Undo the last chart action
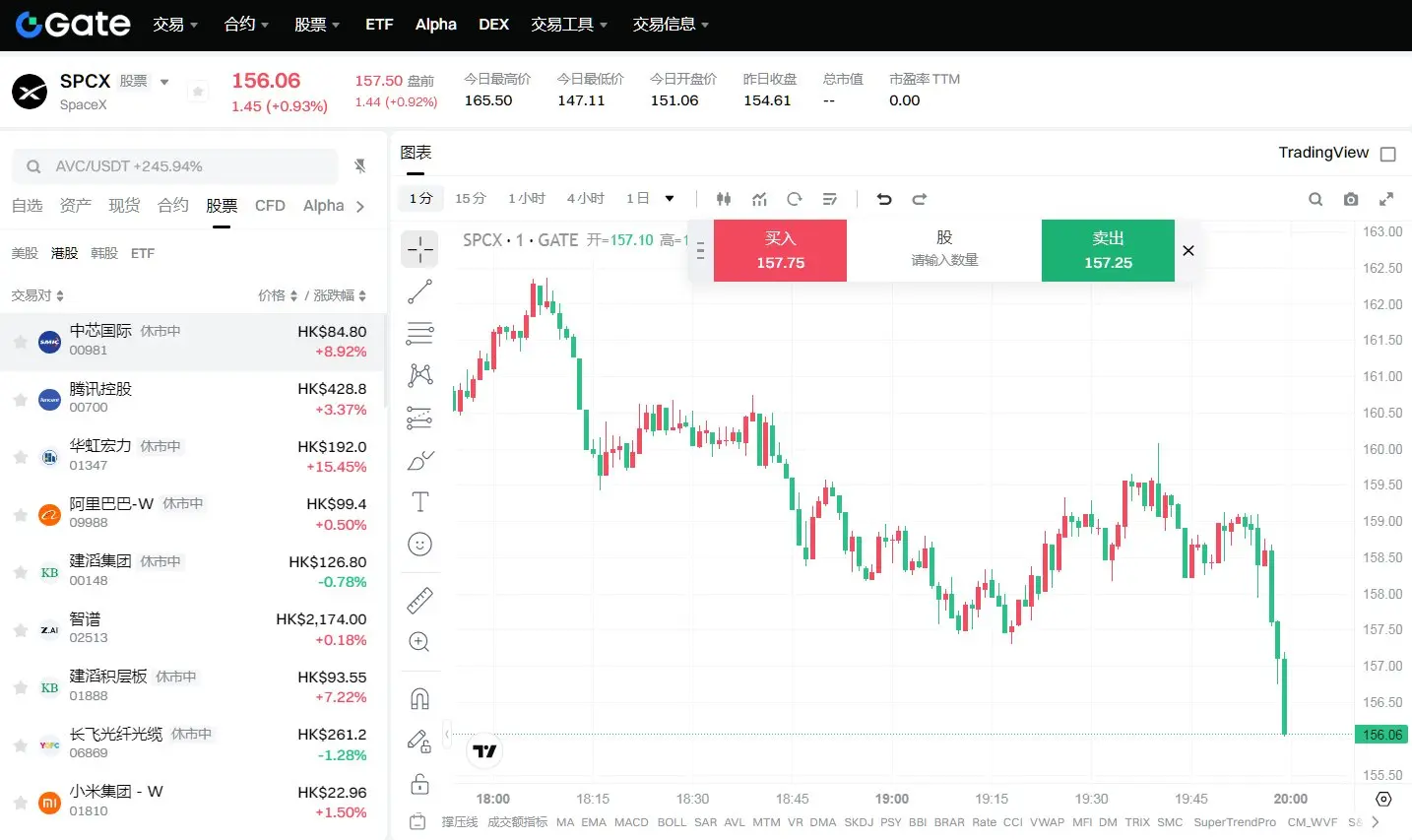 [x=884, y=199]
